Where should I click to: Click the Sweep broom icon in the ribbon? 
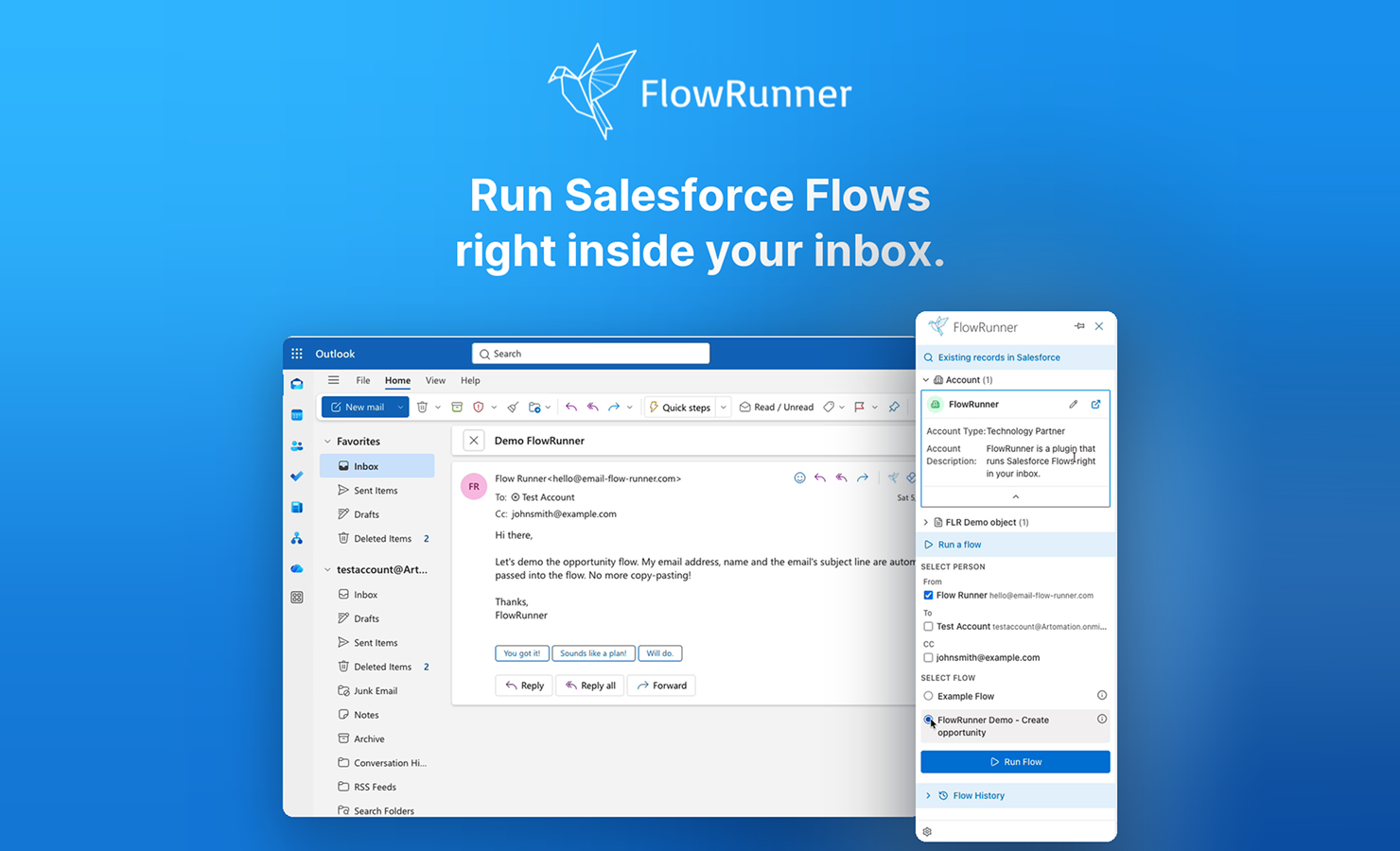[513, 407]
